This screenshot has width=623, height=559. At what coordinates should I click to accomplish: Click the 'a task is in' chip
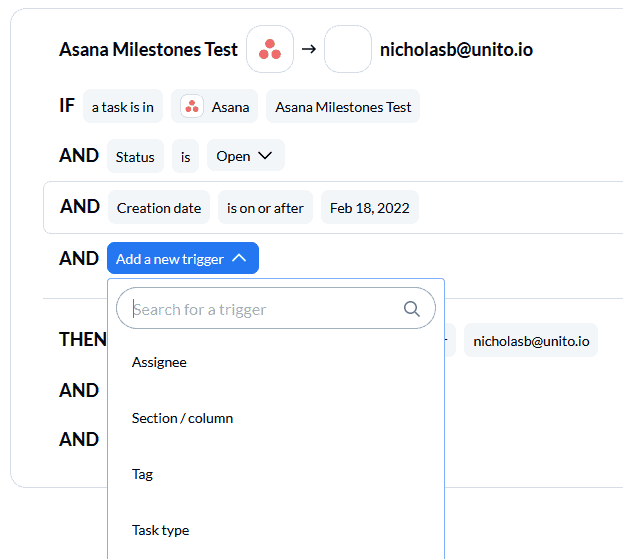pyautogui.click(x=123, y=106)
